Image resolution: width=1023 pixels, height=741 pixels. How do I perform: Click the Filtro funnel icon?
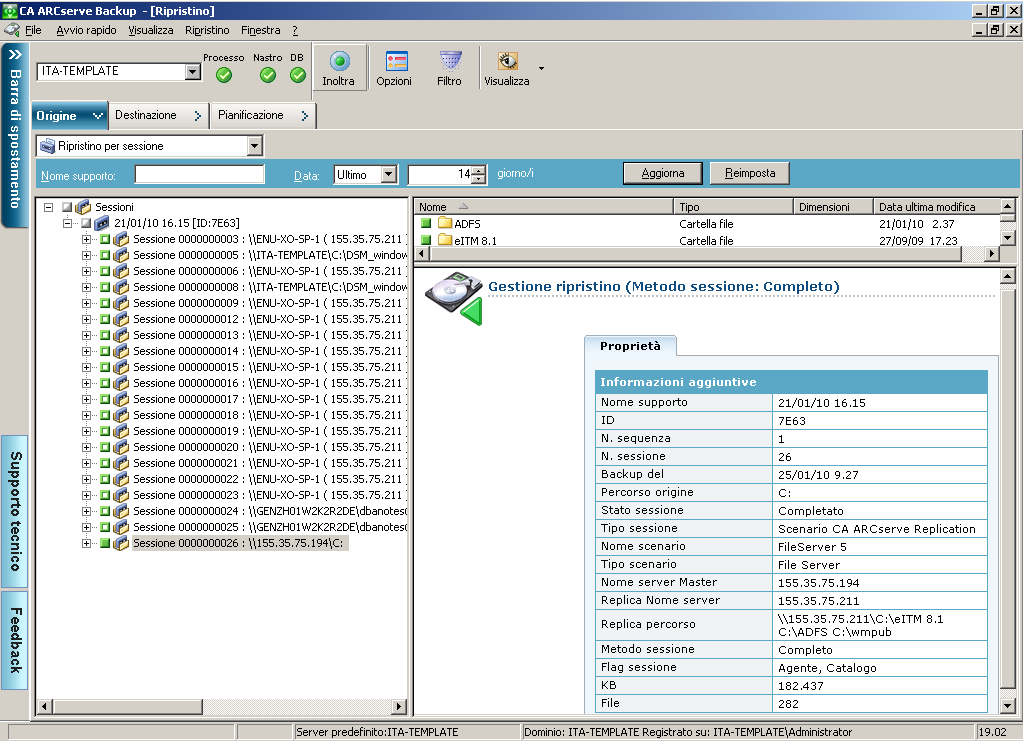(449, 62)
